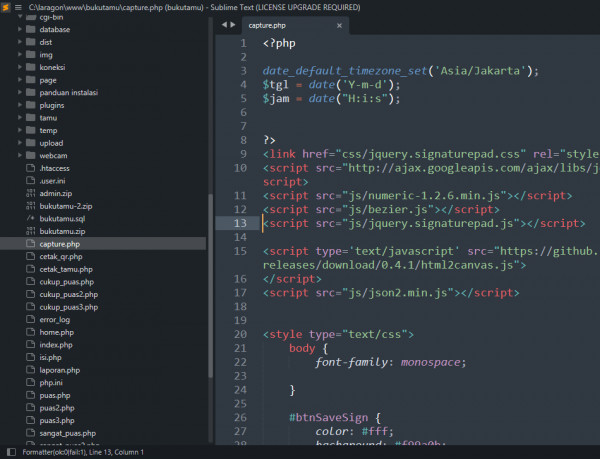
Task: Select the cgi-bin folder row
Action: point(103,17)
